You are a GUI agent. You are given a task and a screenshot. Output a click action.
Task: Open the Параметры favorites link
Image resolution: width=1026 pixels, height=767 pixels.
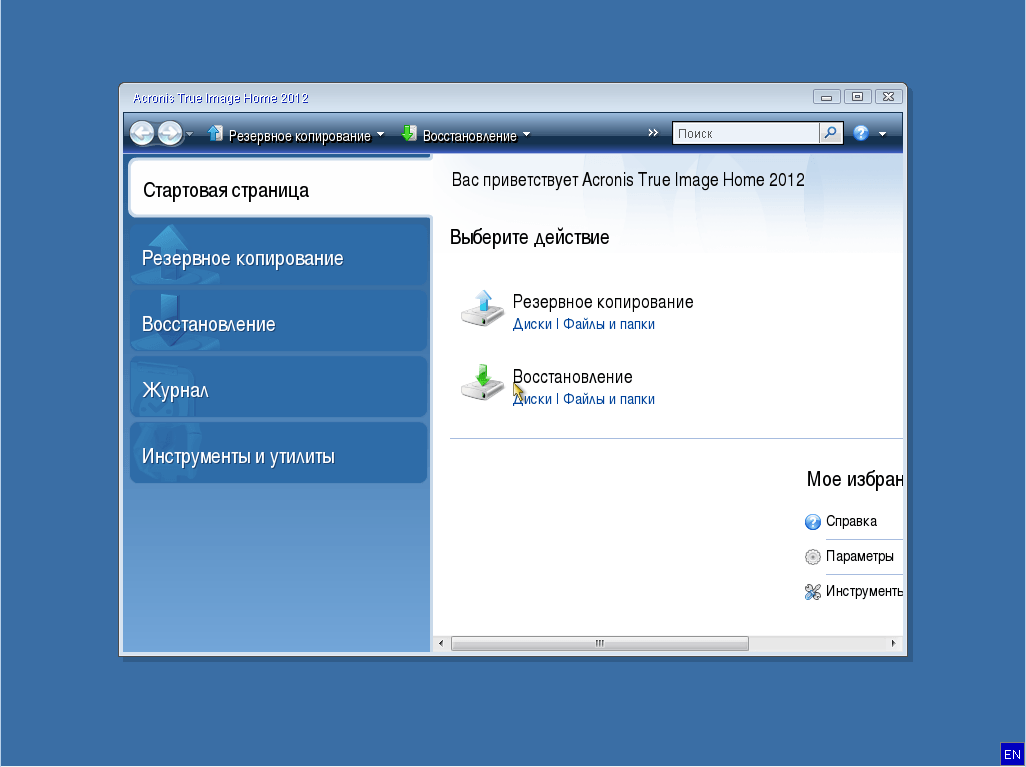(x=860, y=556)
